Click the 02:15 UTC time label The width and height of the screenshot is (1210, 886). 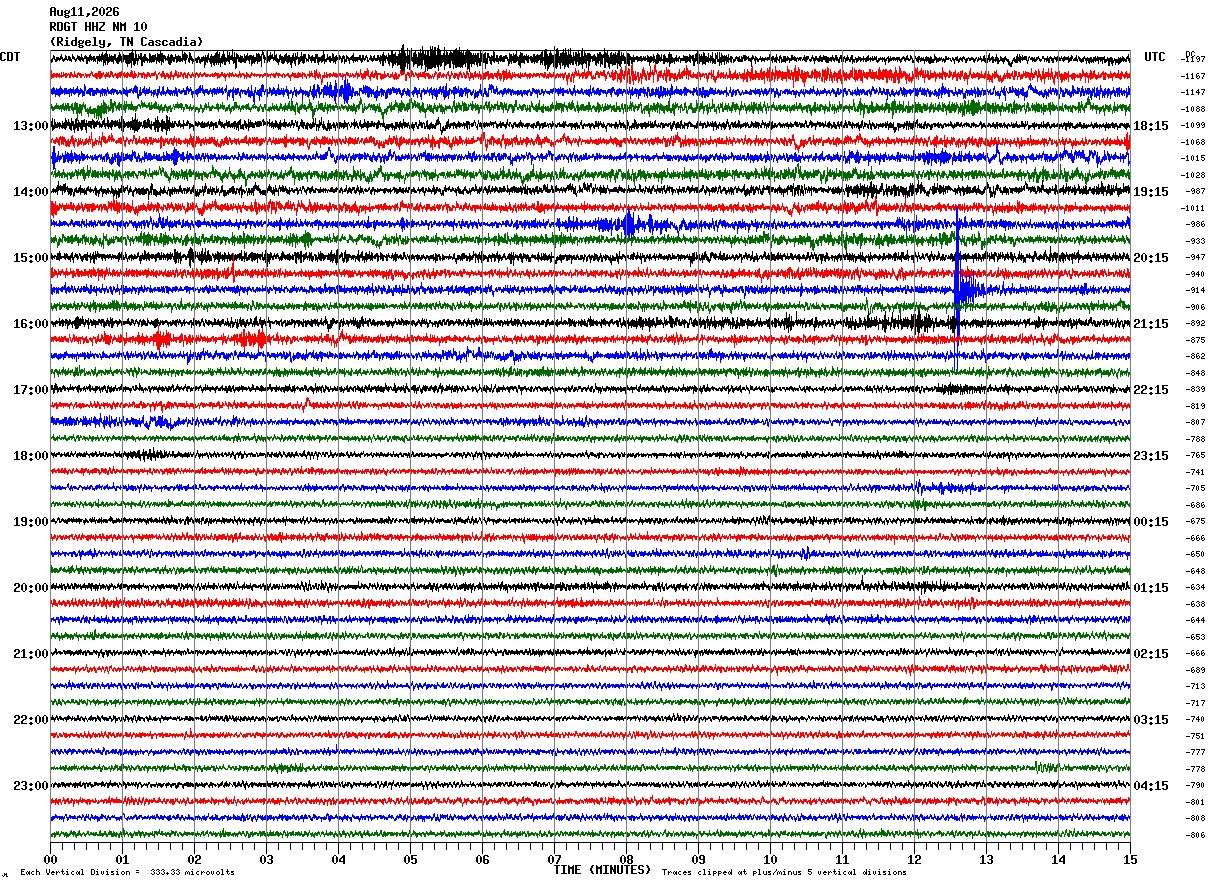[x=1151, y=654]
